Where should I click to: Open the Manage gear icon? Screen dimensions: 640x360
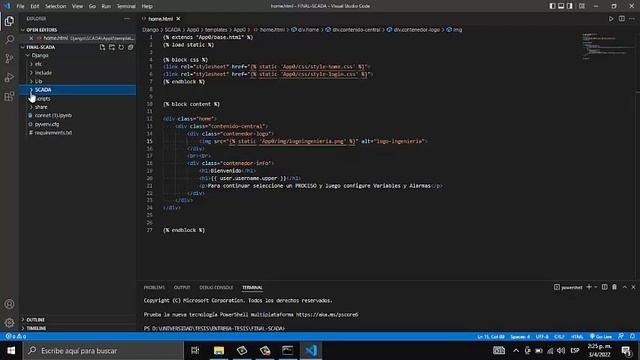9,323
